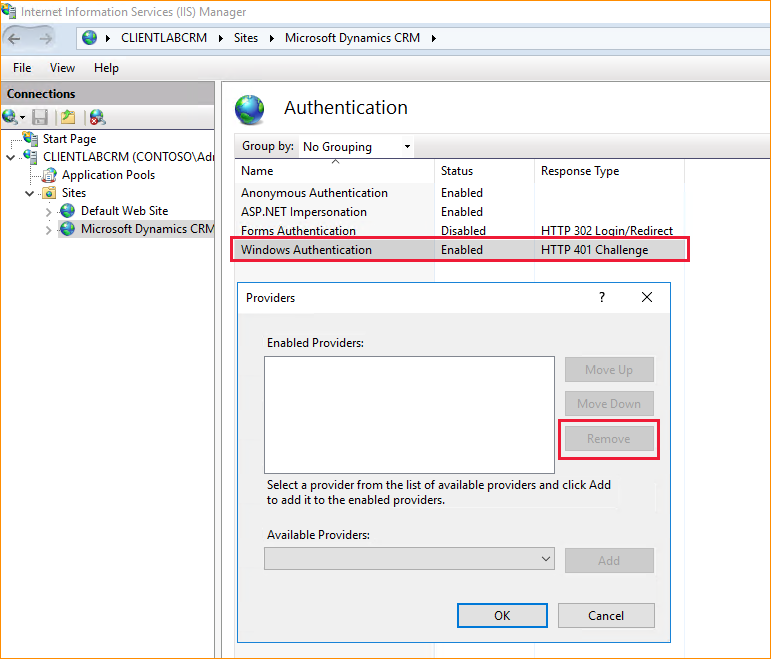Click the Providers dialog help question mark
This screenshot has width=771, height=659.
[x=602, y=297]
